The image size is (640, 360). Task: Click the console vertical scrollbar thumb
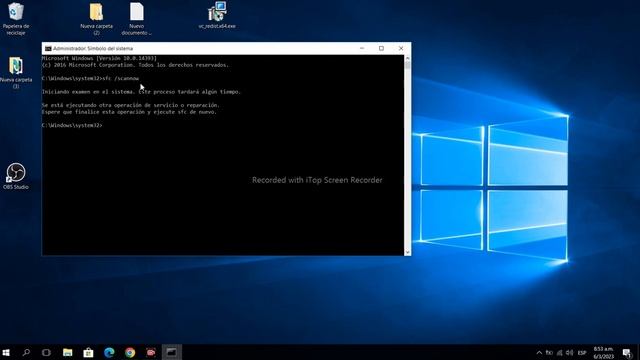pos(407,65)
